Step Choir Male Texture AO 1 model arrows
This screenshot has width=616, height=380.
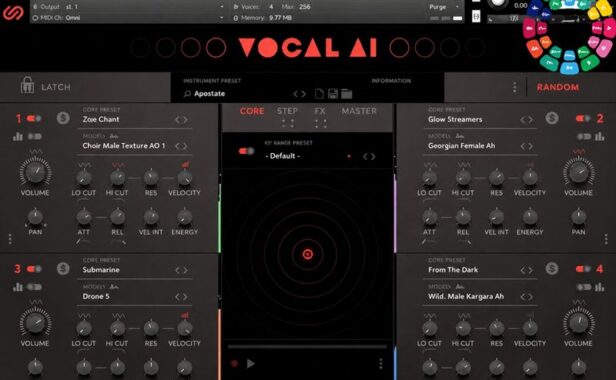point(181,146)
